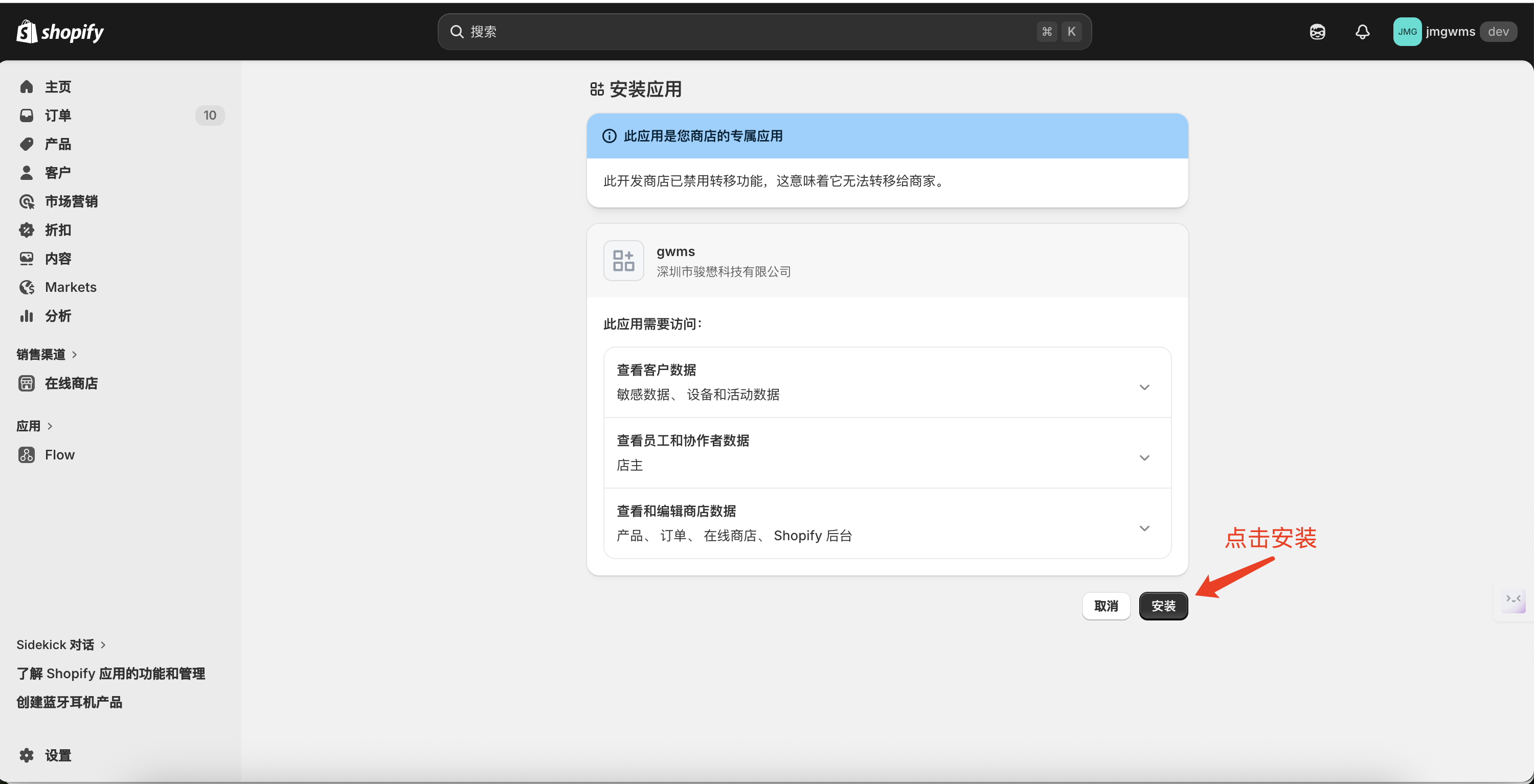The width and height of the screenshot is (1534, 784).
Task: Open 折扣 discounts page
Action: tap(58, 230)
